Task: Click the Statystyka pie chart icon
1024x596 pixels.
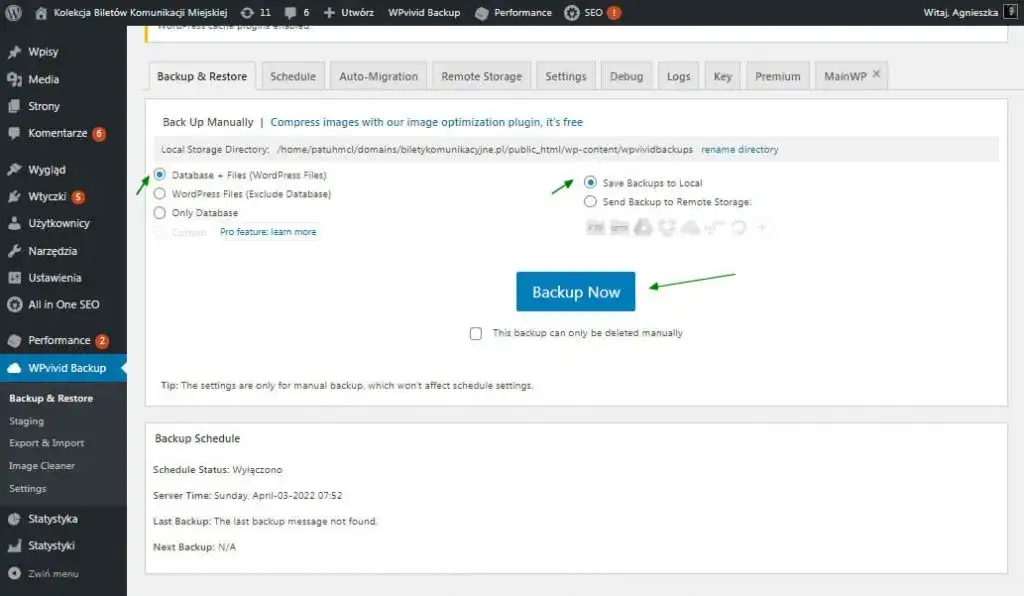Action: [14, 519]
